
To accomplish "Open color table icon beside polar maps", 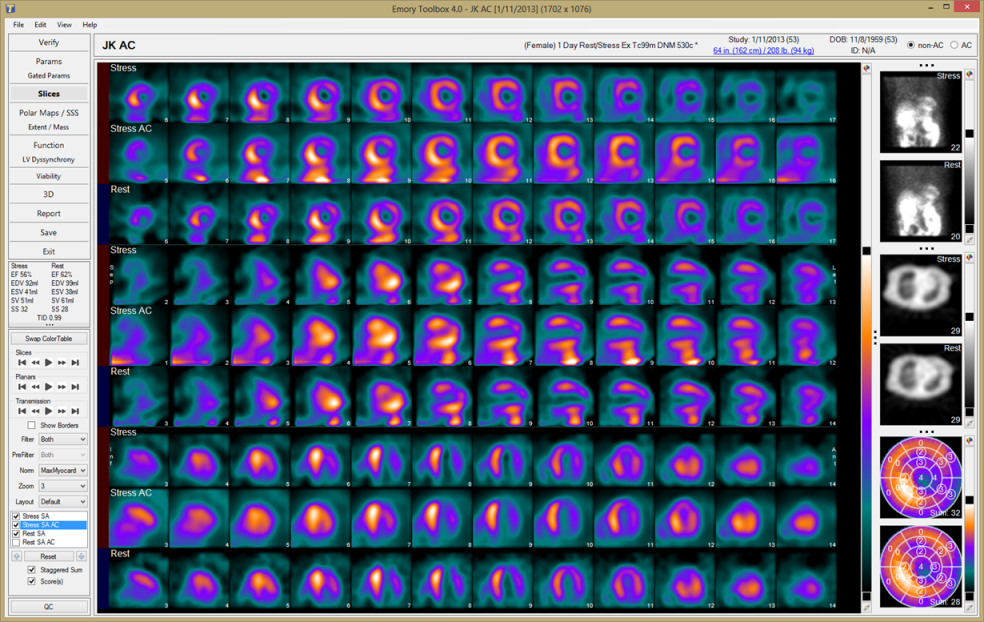I will point(969,441).
